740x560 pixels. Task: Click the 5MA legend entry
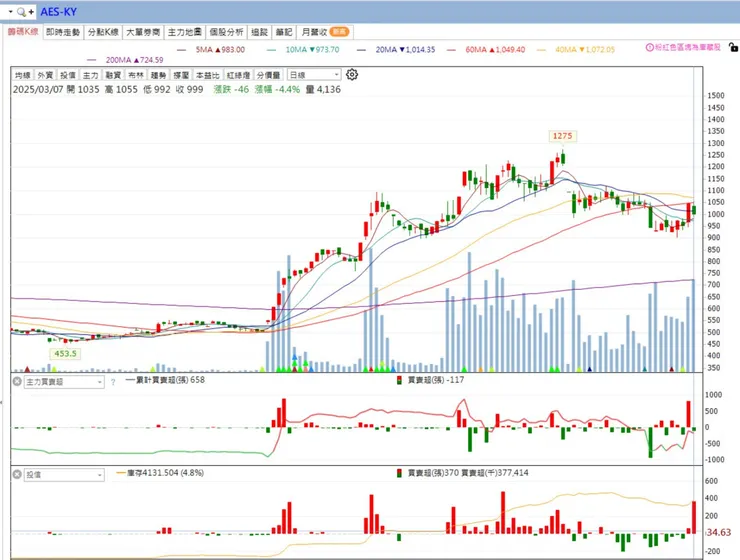pyautogui.click(x=211, y=50)
